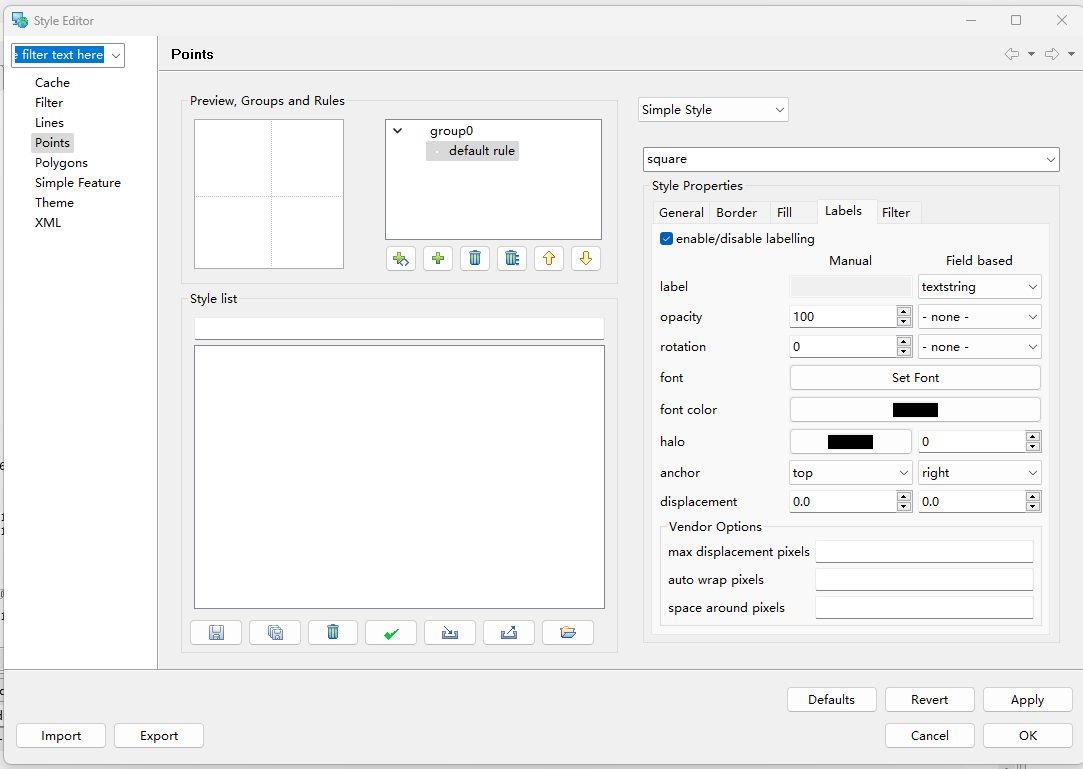
Task: Click the space around pixels input field
Action: (x=924, y=608)
